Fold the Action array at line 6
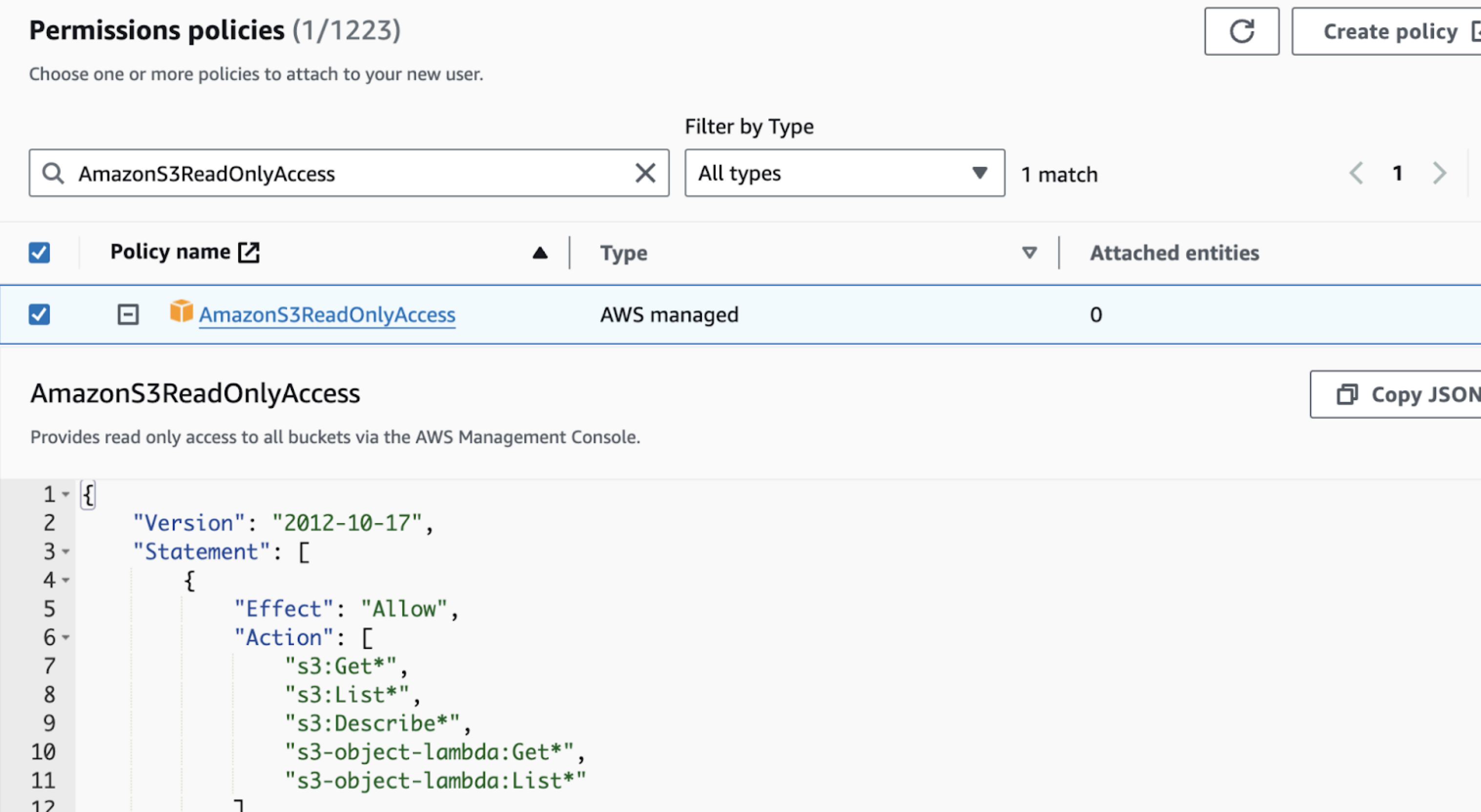This screenshot has height=812, width=1481. point(65,637)
